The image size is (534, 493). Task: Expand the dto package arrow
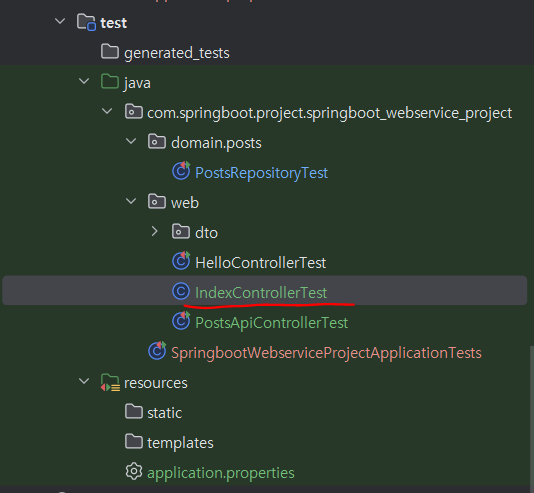(154, 231)
